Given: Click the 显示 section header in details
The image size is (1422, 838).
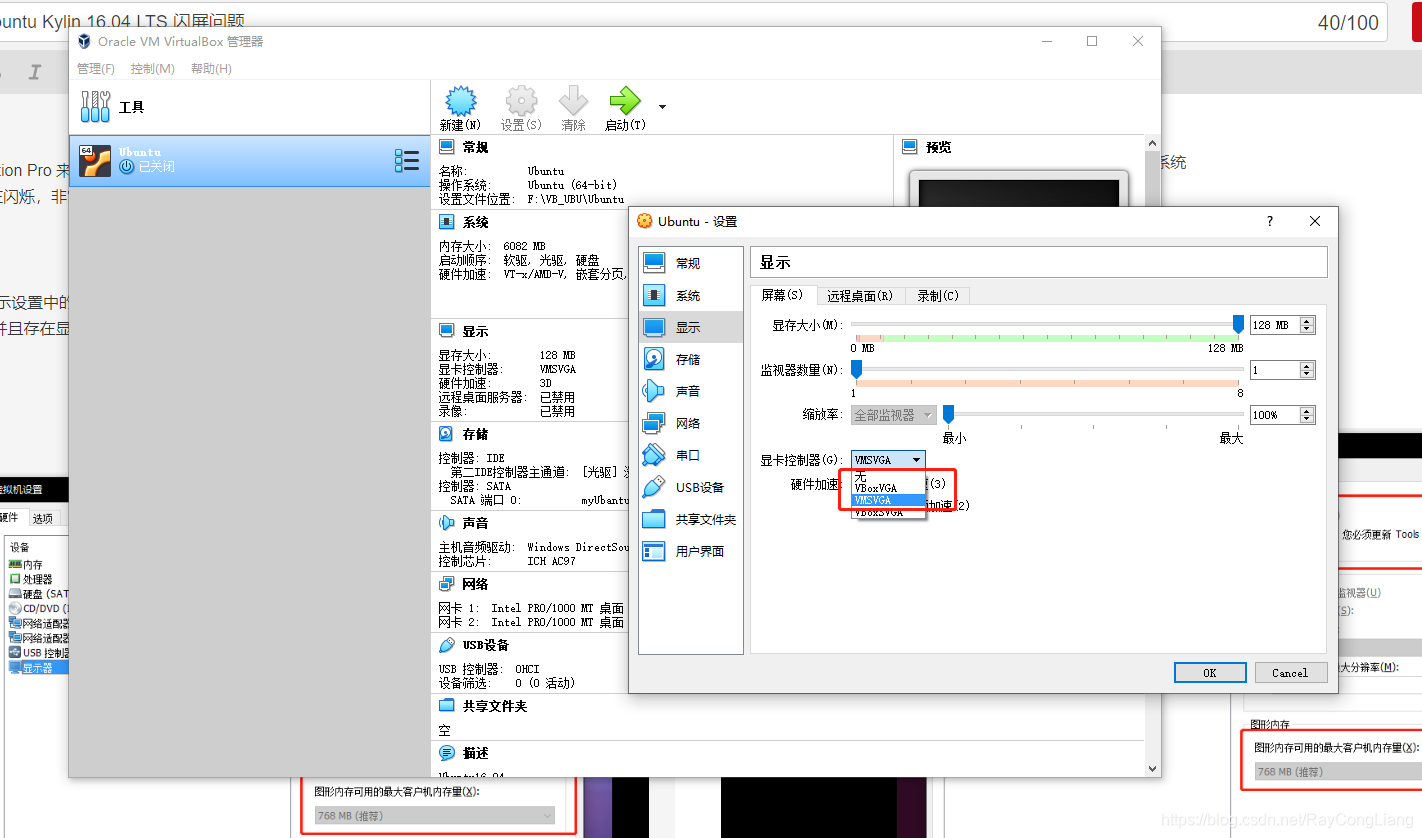Looking at the screenshot, I should pos(475,331).
